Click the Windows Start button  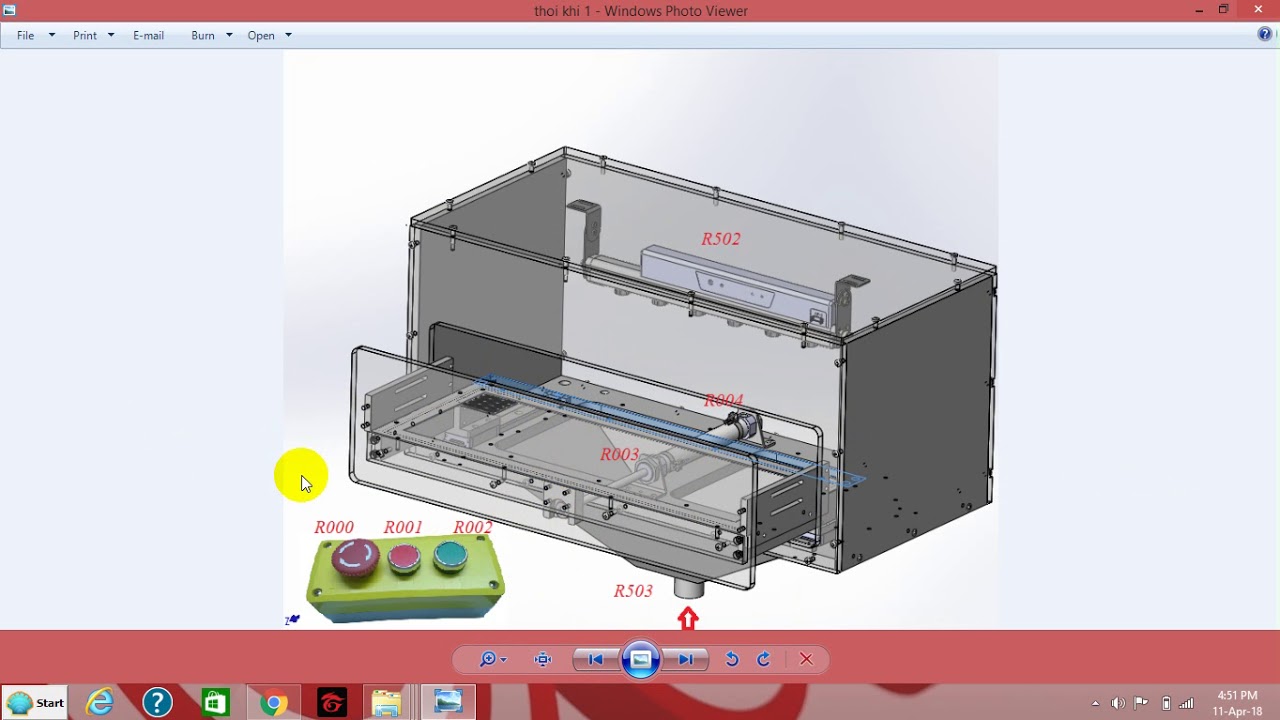[x=35, y=703]
